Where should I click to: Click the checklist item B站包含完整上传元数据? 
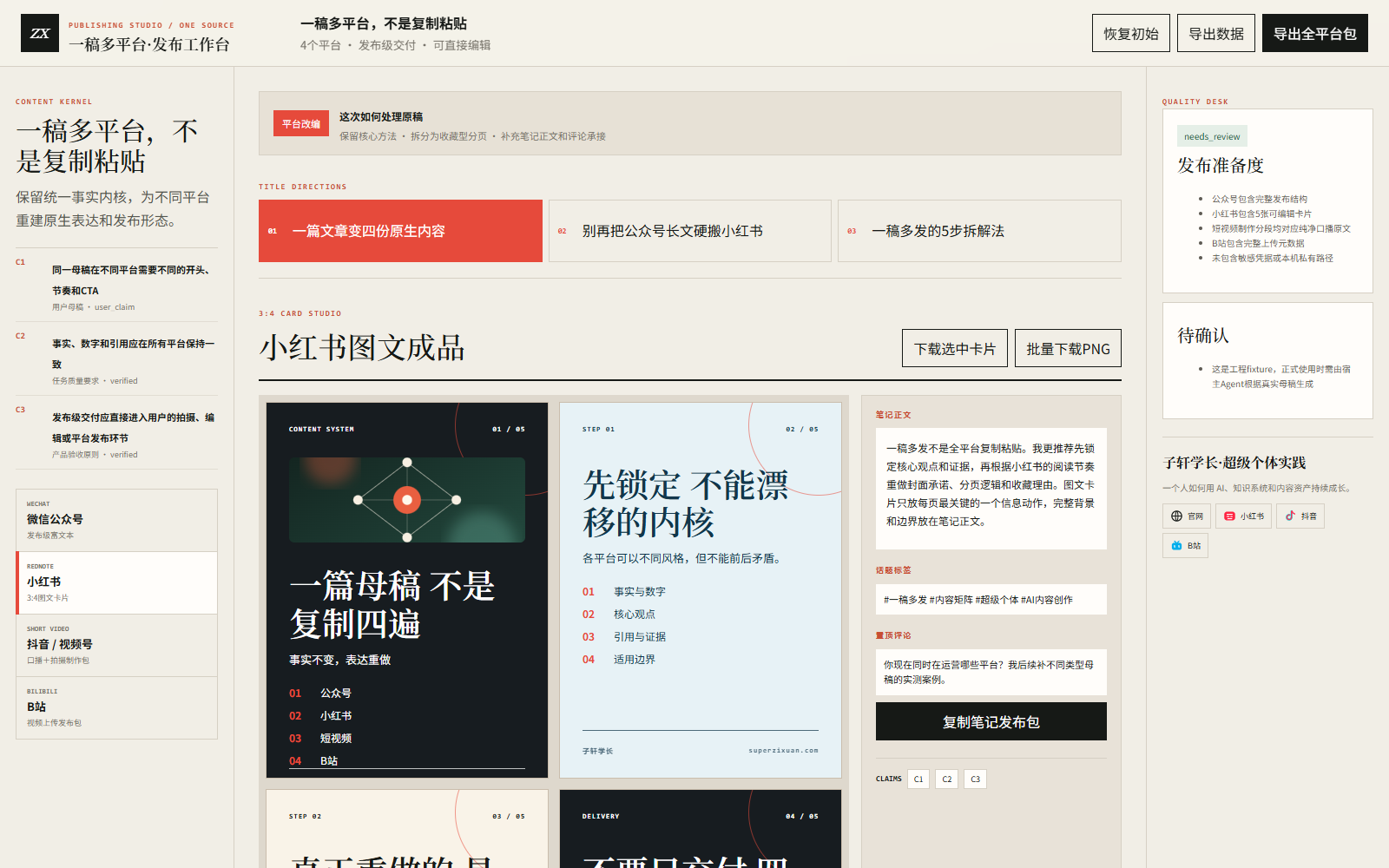1258,243
